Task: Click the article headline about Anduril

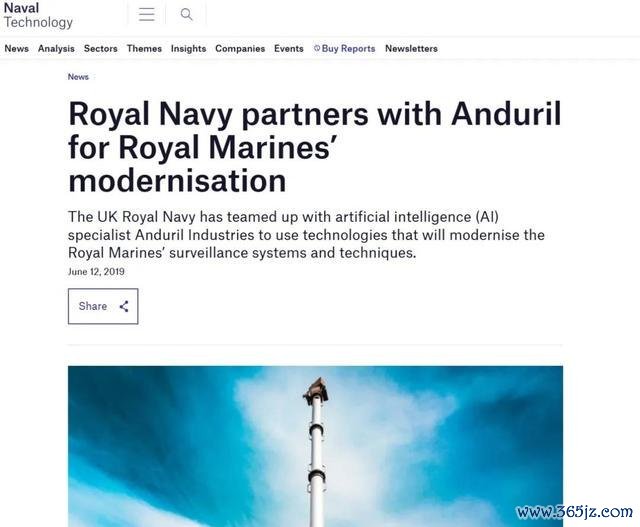Action: (315, 147)
